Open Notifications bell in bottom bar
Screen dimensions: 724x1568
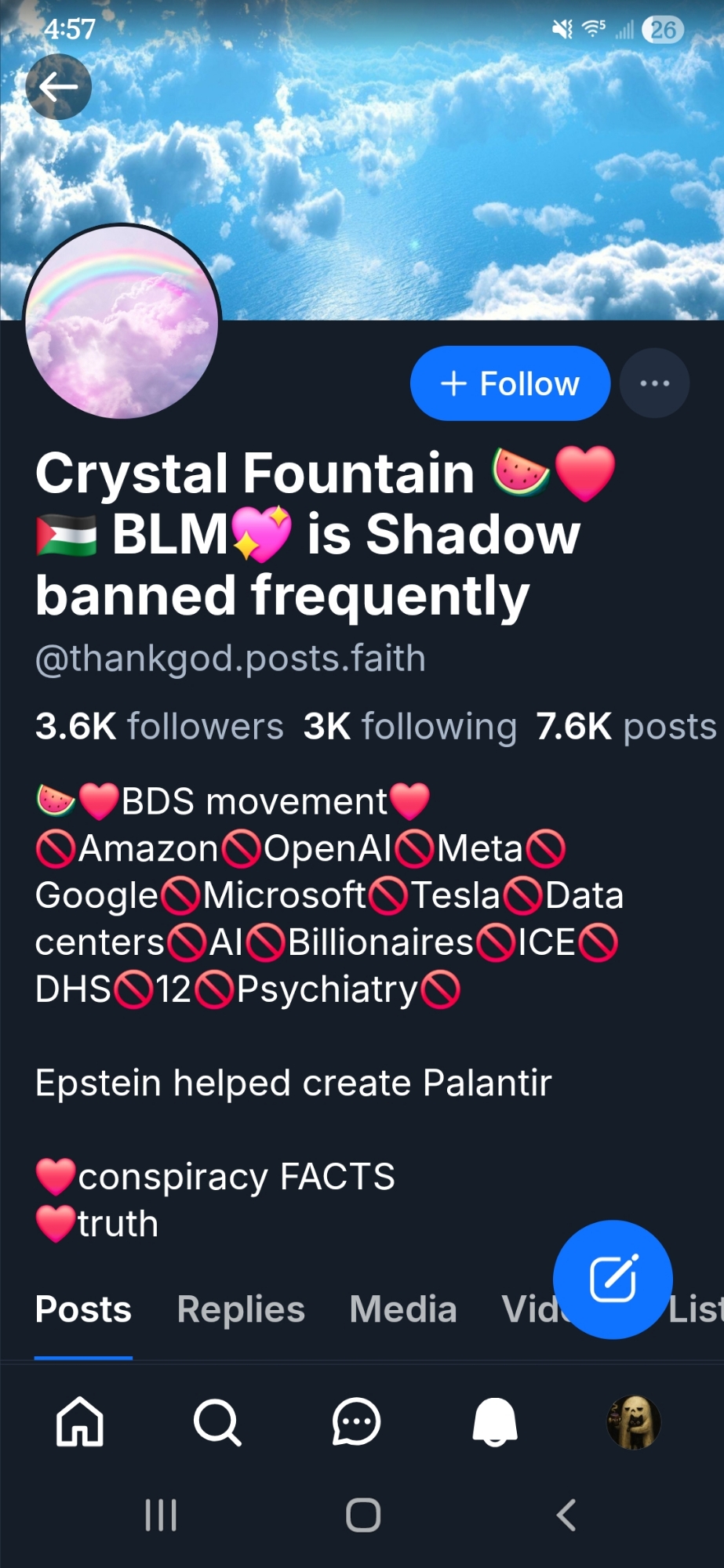point(495,1421)
